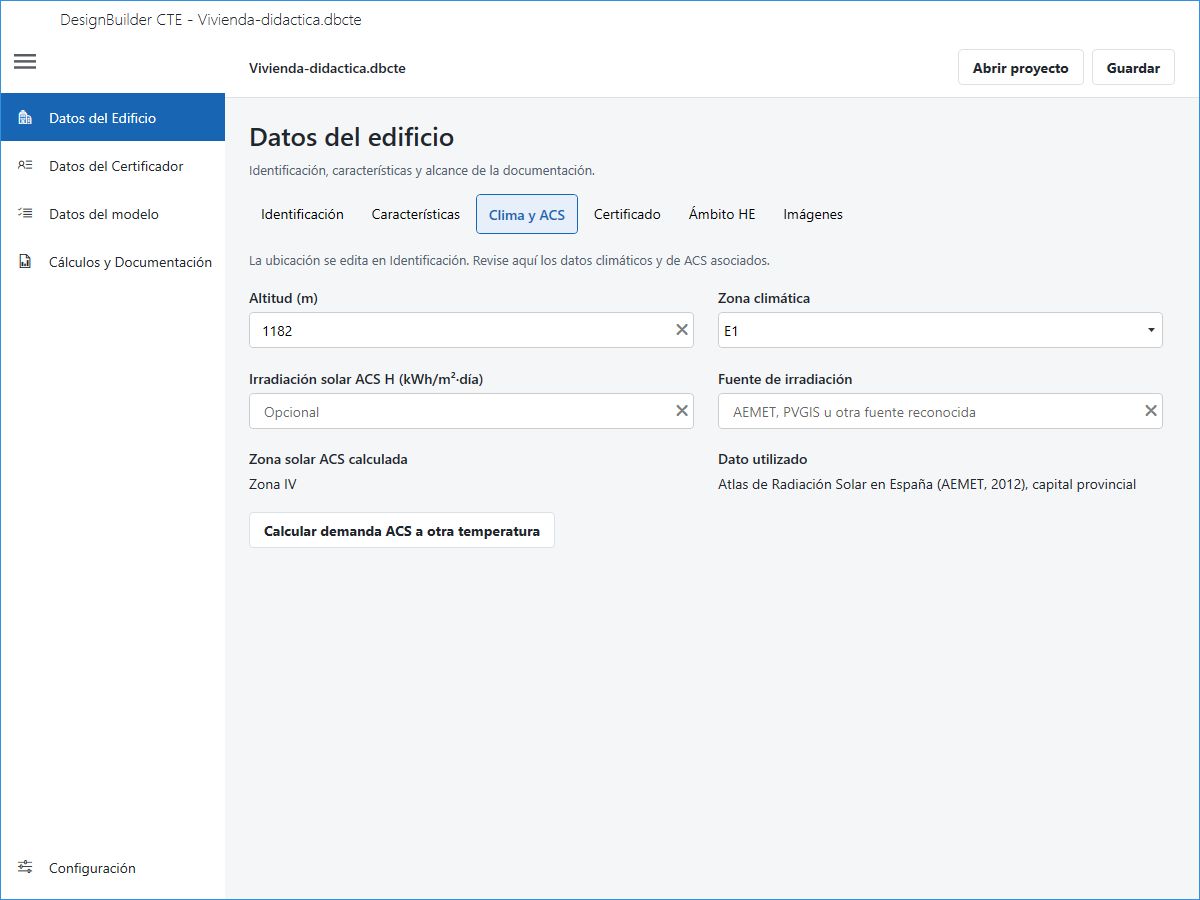Select the Clima y ACS tab
The height and width of the screenshot is (900, 1200).
click(x=527, y=214)
